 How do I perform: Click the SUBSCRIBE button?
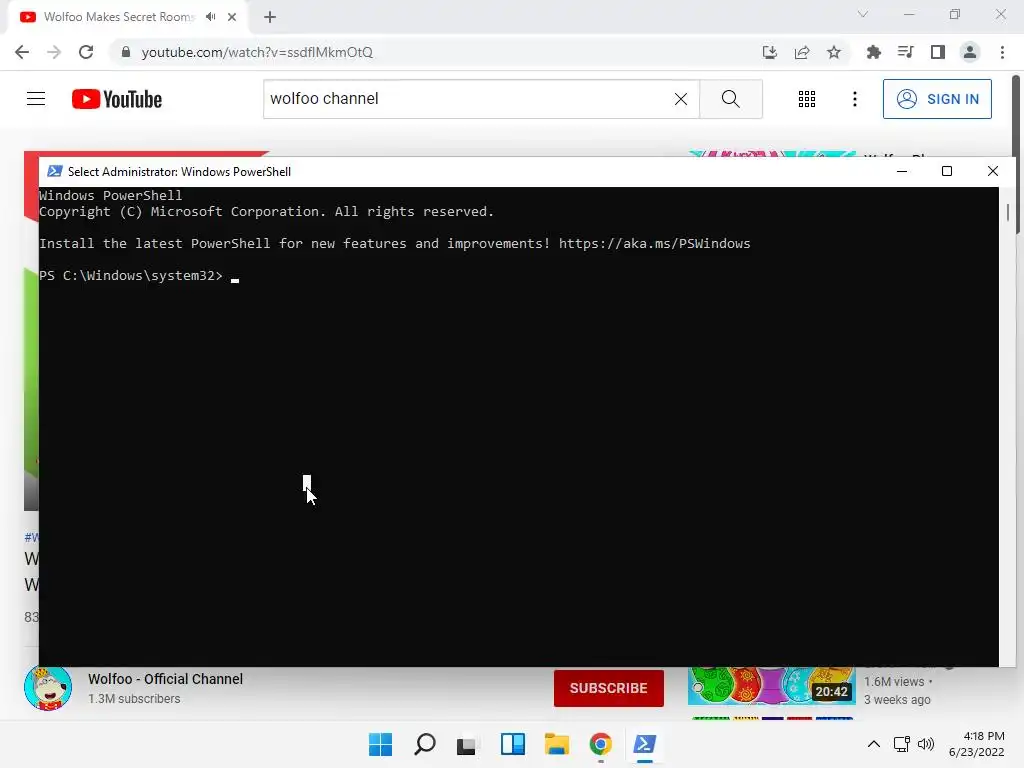[x=609, y=688]
